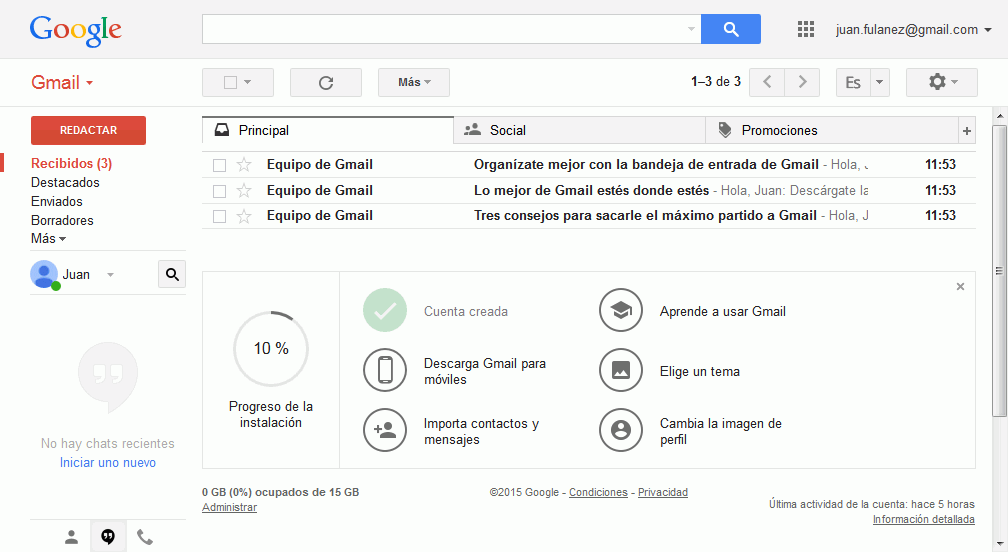Check the 'Organízate mejor' email checkbox

pyautogui.click(x=219, y=165)
